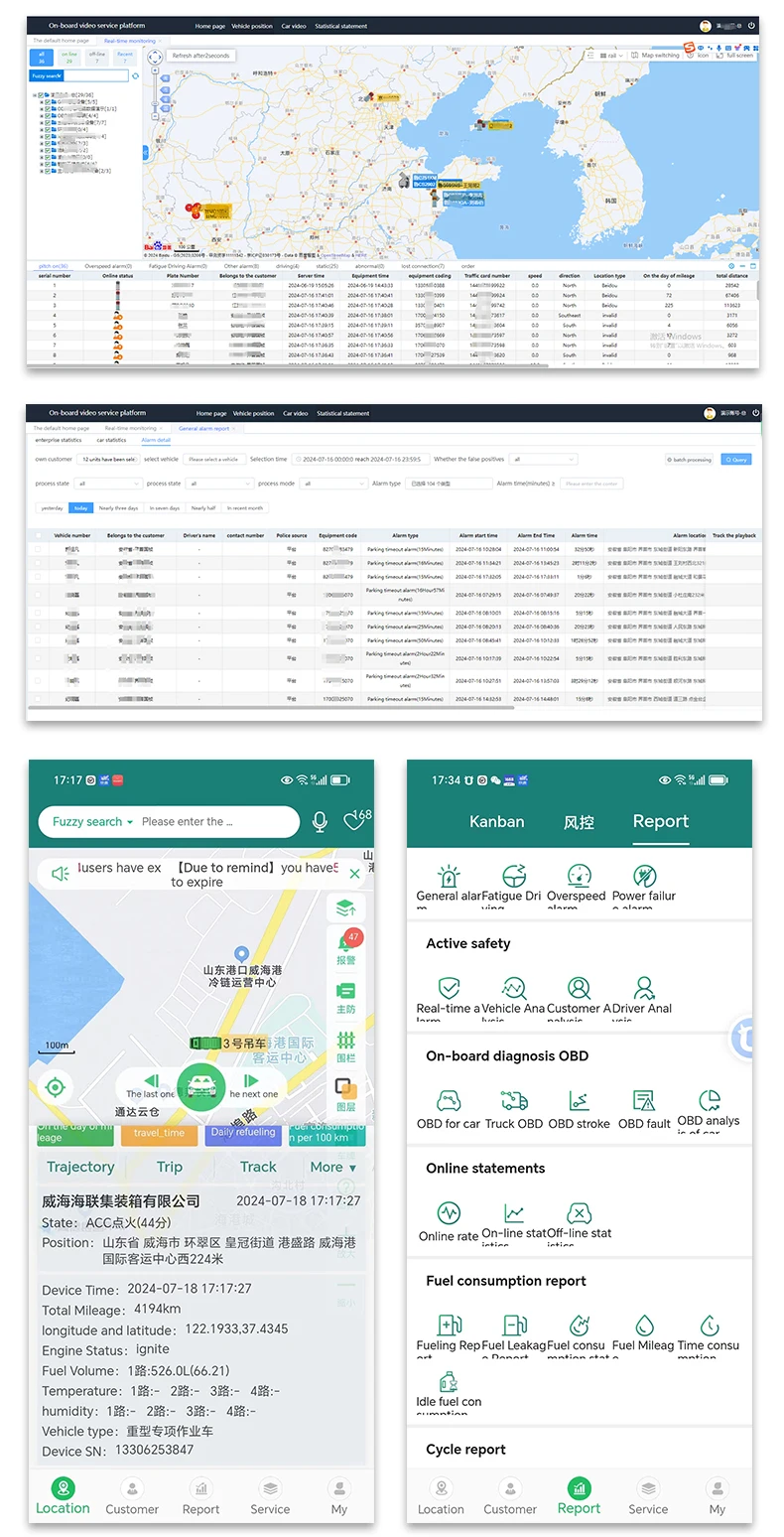The image size is (784, 1537).
Task: Open the Trajectory tab
Action: (80, 1167)
